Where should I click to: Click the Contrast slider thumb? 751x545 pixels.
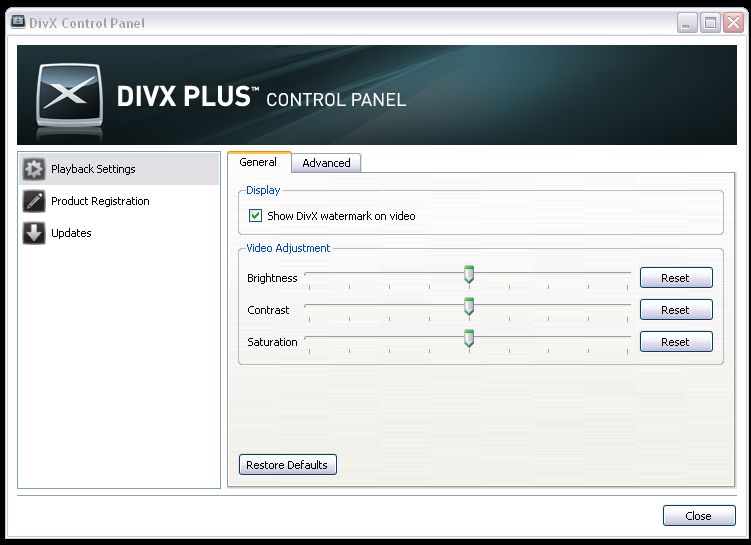click(469, 307)
